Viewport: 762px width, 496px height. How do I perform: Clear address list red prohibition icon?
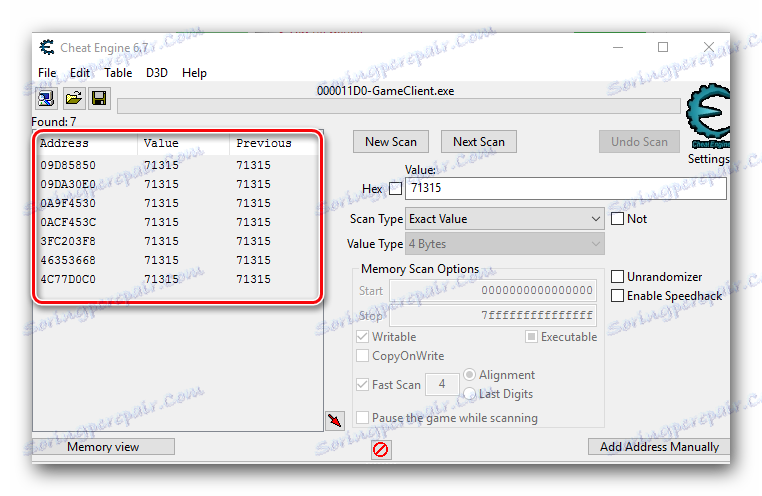pyautogui.click(x=381, y=449)
